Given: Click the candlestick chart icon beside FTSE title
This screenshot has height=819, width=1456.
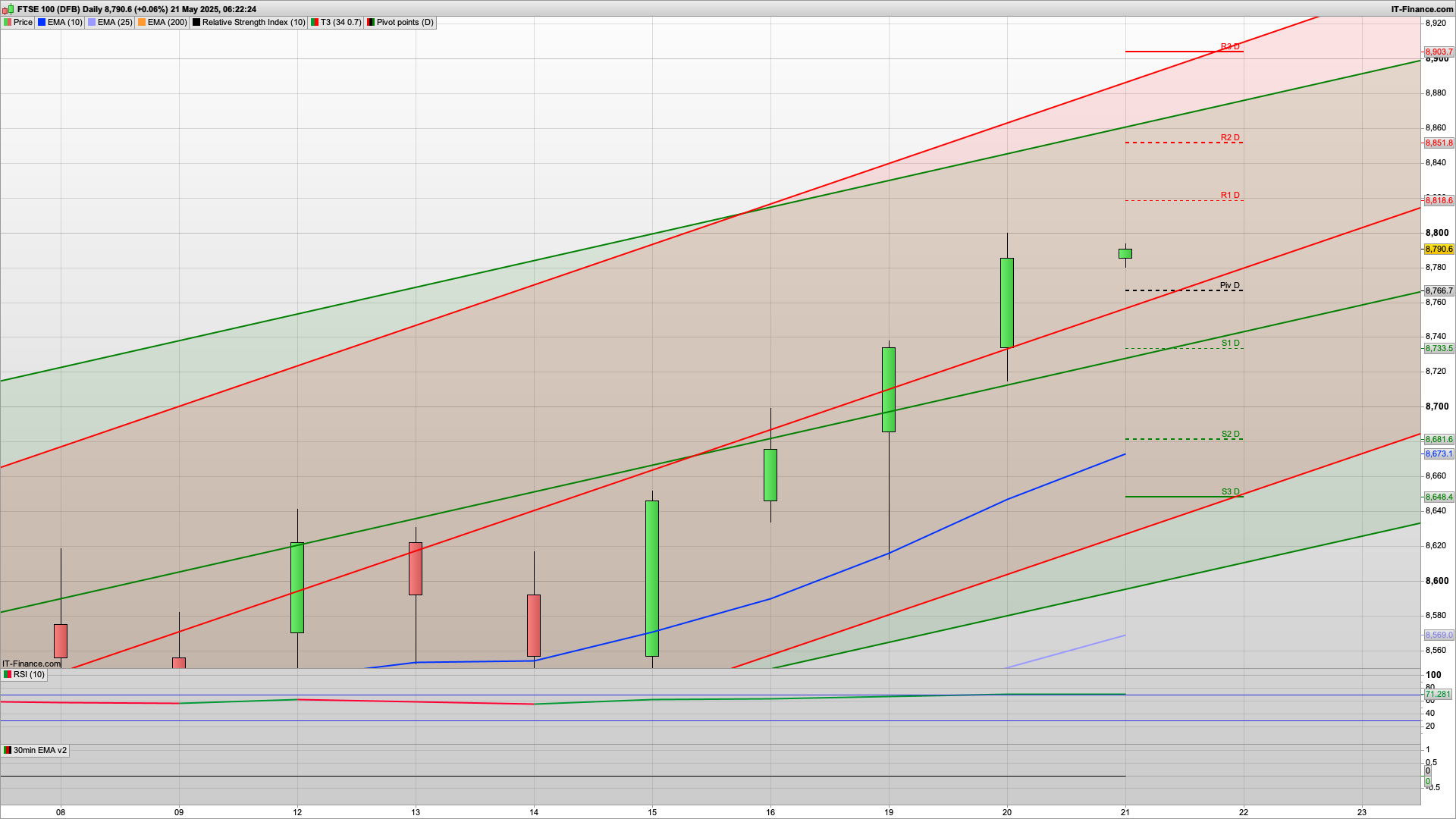Looking at the screenshot, I should pyautogui.click(x=8, y=9).
